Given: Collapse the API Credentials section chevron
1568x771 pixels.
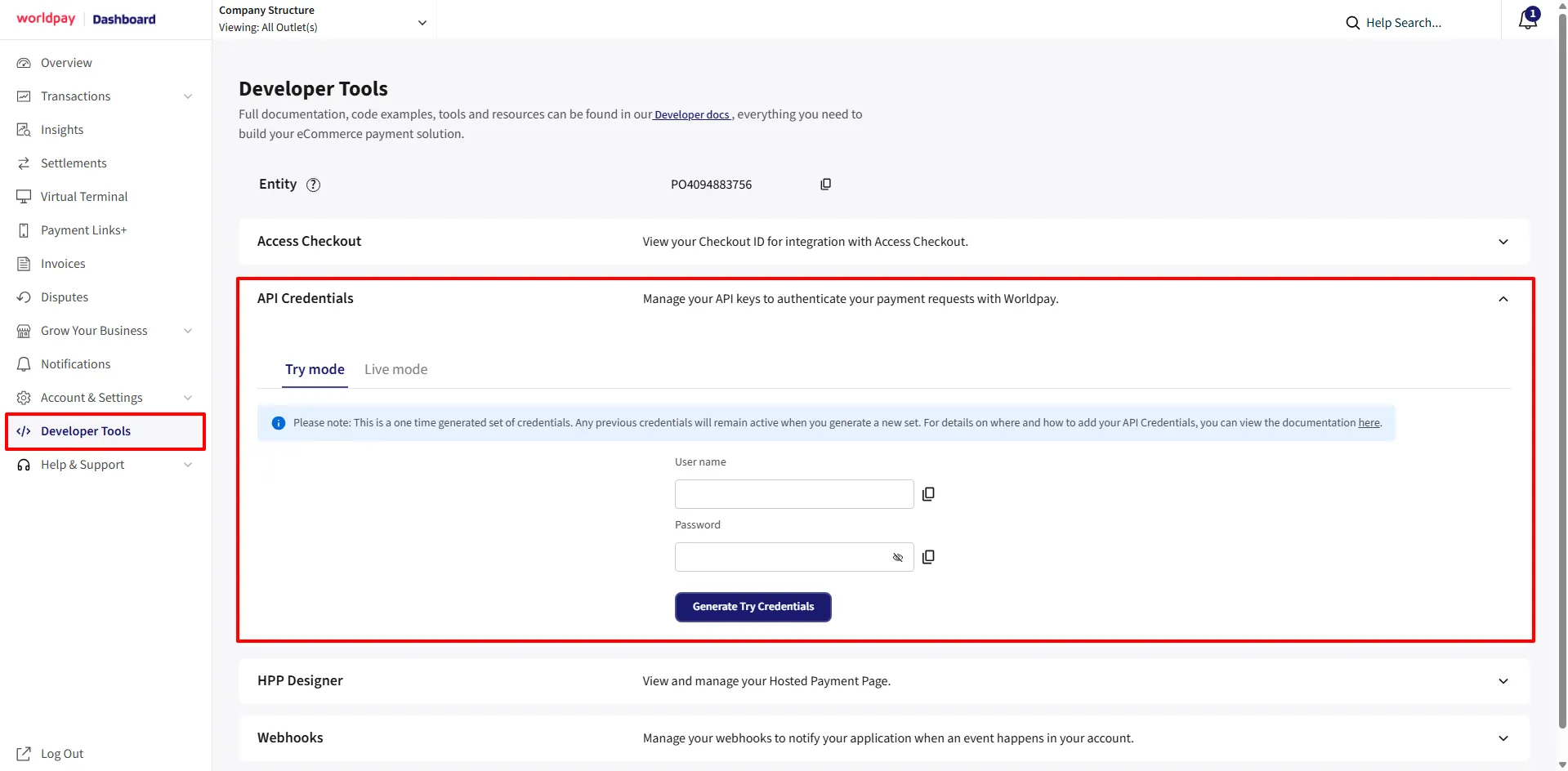Looking at the screenshot, I should (x=1503, y=299).
